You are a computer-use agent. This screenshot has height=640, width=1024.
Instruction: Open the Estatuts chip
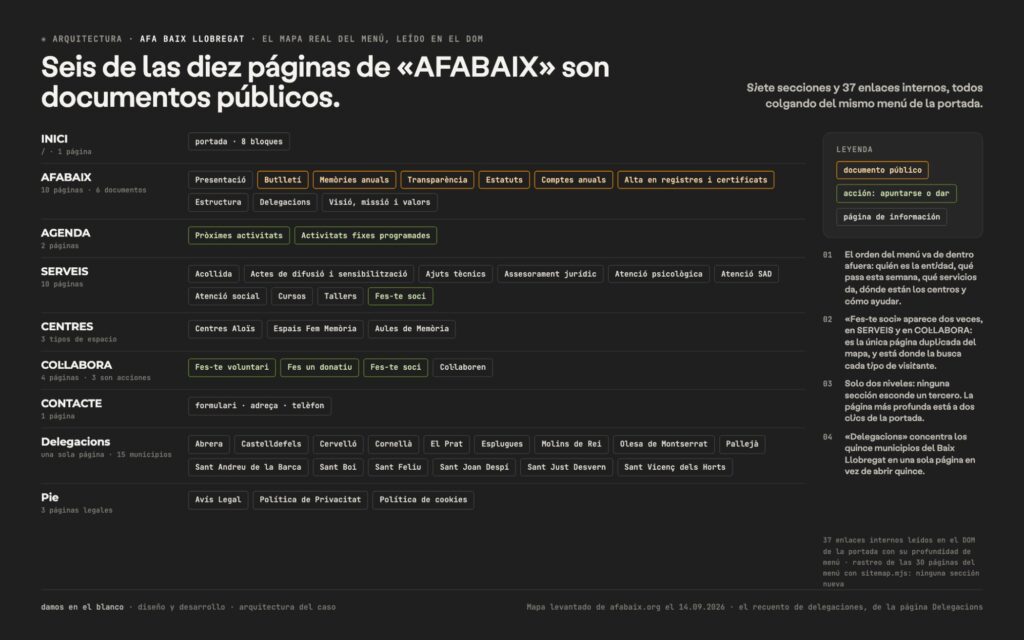[x=504, y=180]
